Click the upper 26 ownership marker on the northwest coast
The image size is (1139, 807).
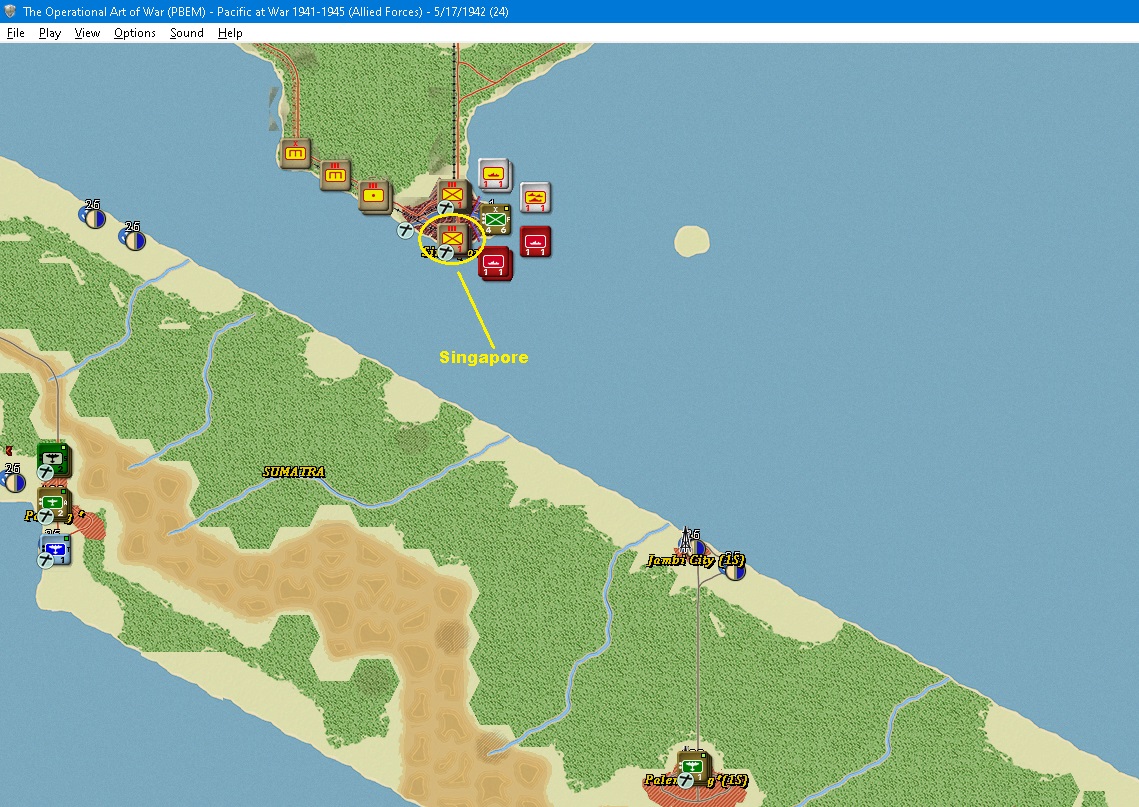[x=94, y=218]
